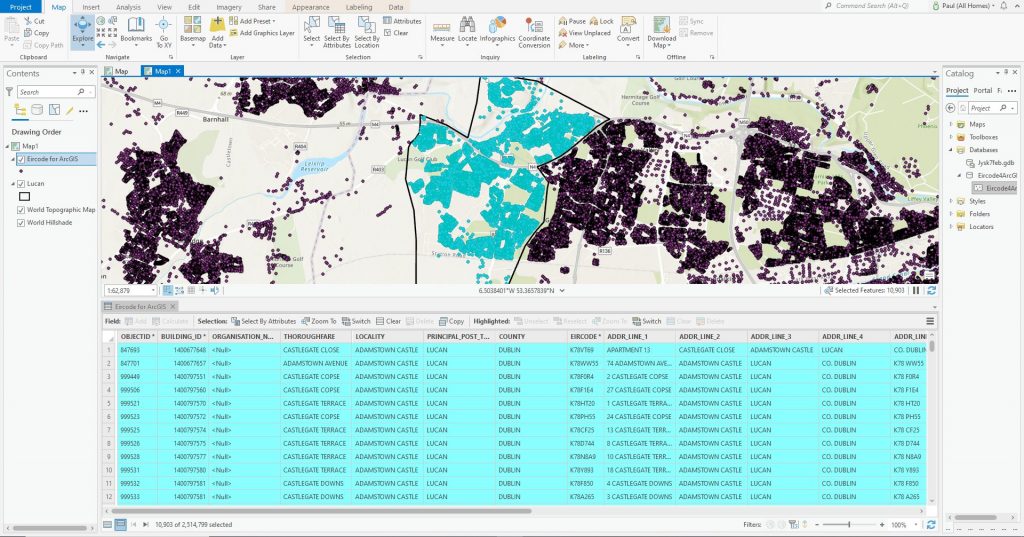
Task: Adjust the table zoom slider
Action: pyautogui.click(x=849, y=525)
